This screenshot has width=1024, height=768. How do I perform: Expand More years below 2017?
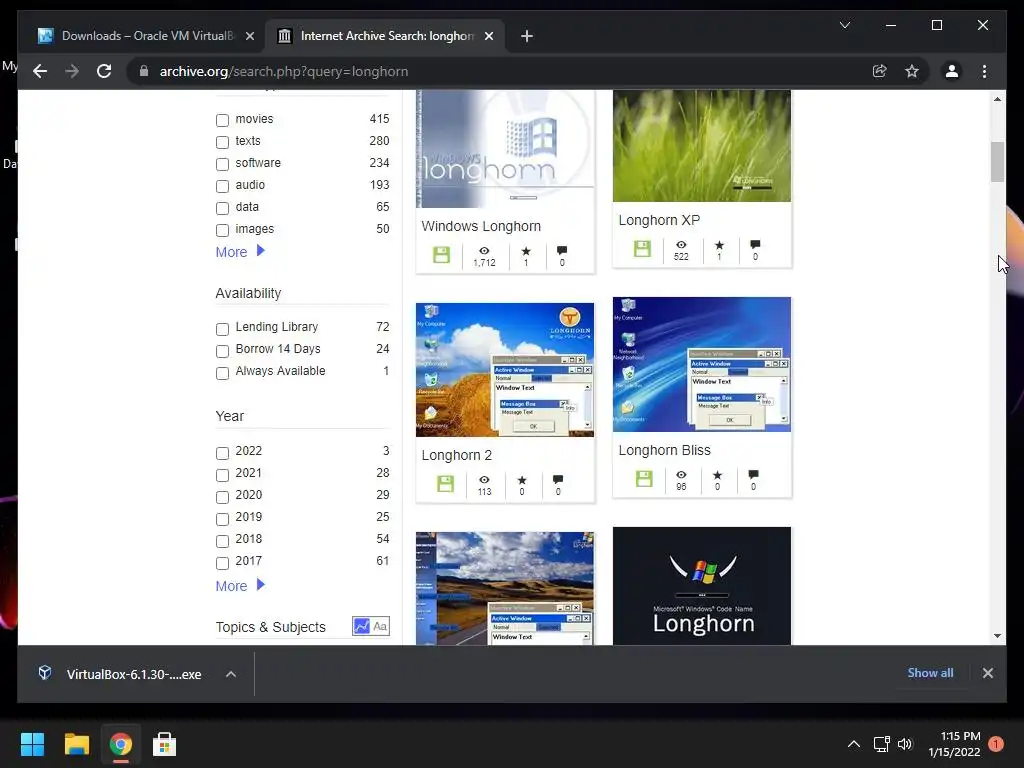click(240, 585)
